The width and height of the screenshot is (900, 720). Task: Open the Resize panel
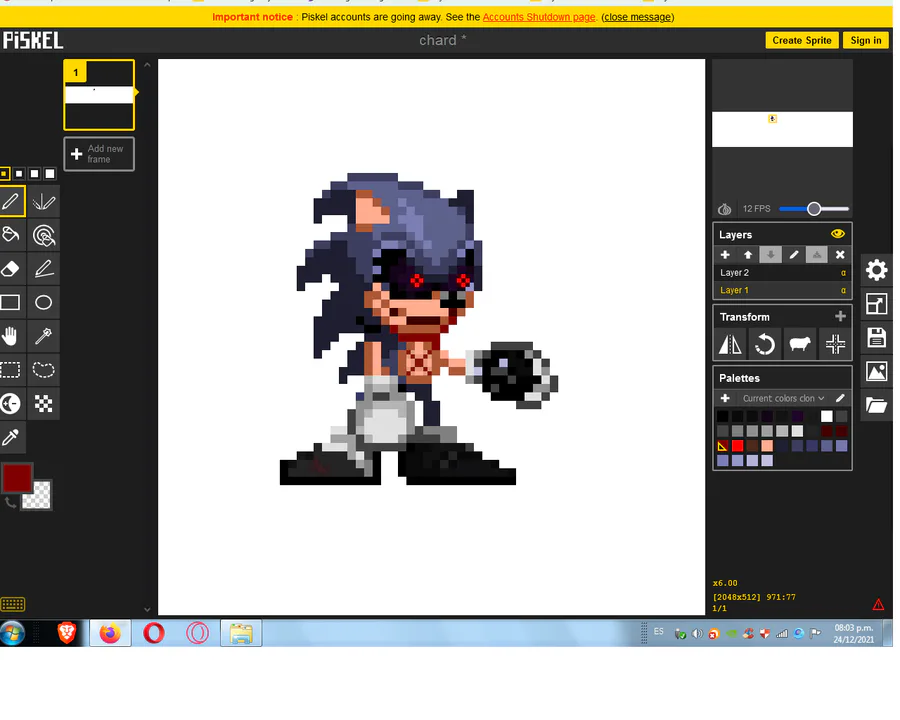[x=876, y=304]
